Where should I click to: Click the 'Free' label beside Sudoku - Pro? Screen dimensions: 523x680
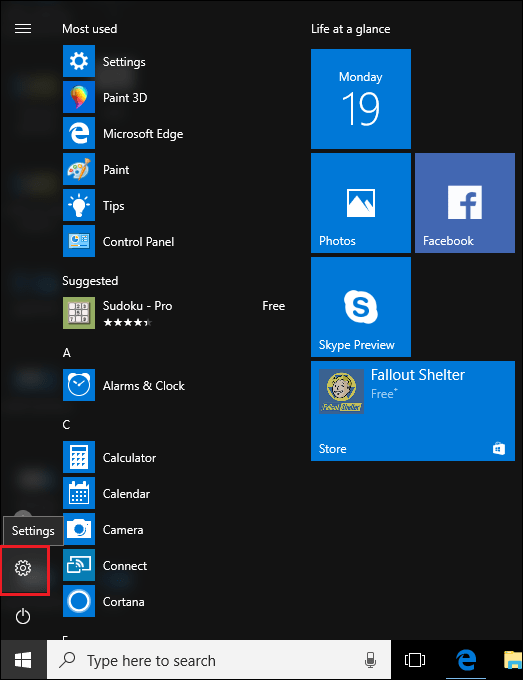(x=274, y=306)
